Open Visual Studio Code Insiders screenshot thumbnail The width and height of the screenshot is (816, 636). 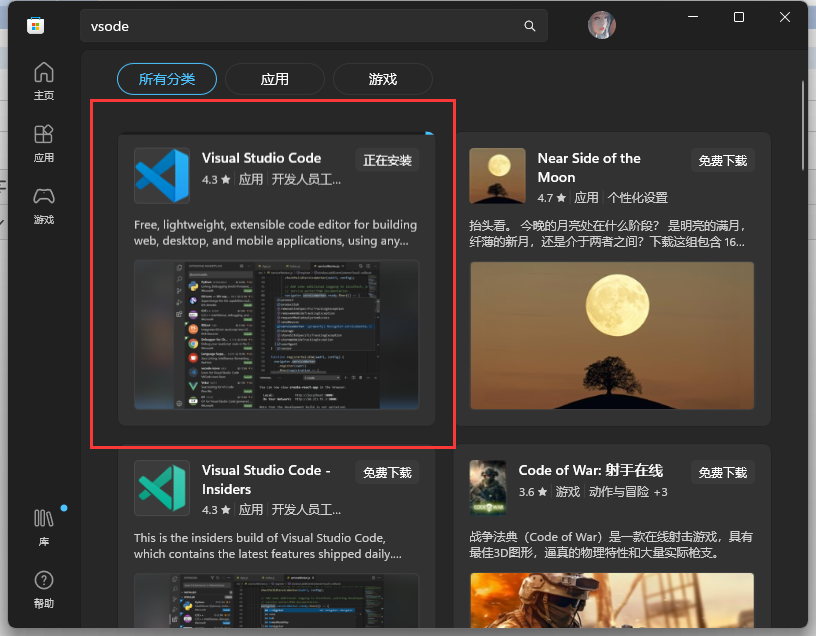pos(276,600)
